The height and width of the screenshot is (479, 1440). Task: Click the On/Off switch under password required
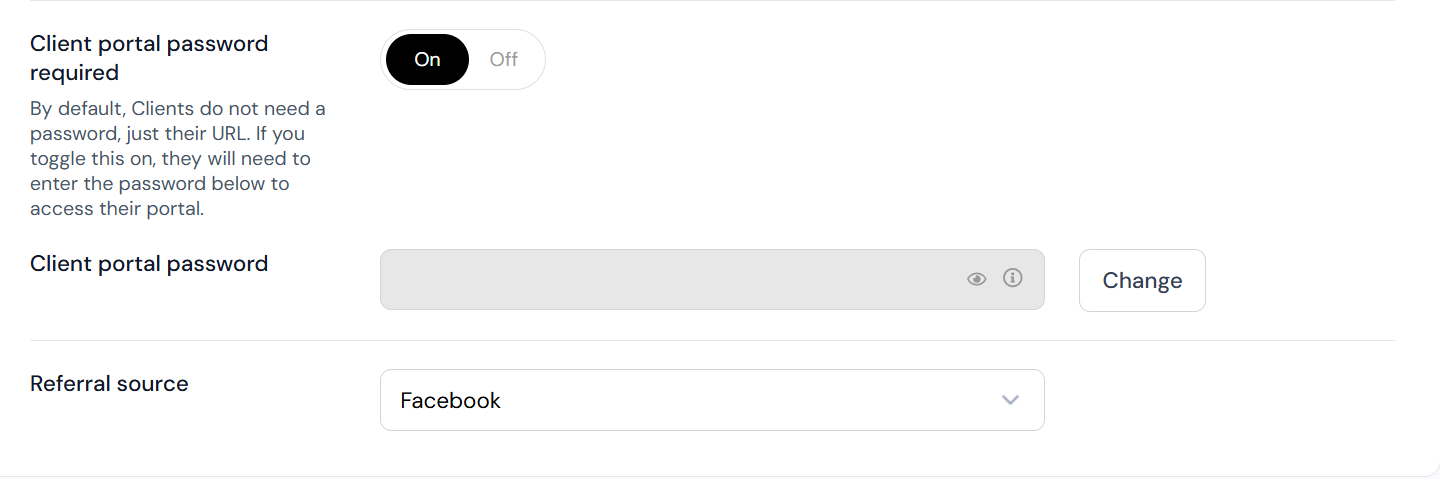point(463,59)
